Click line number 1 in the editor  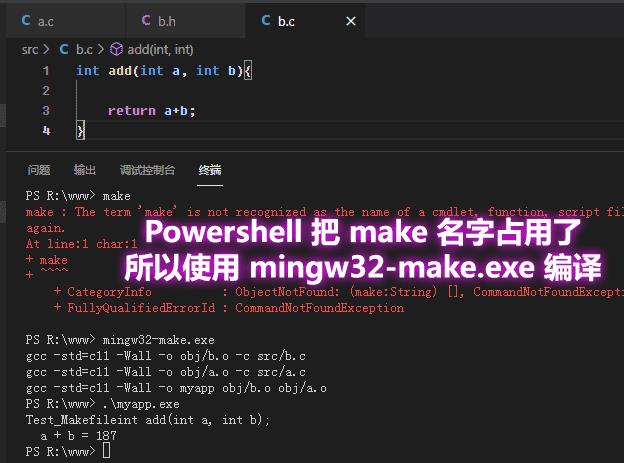click(46, 71)
